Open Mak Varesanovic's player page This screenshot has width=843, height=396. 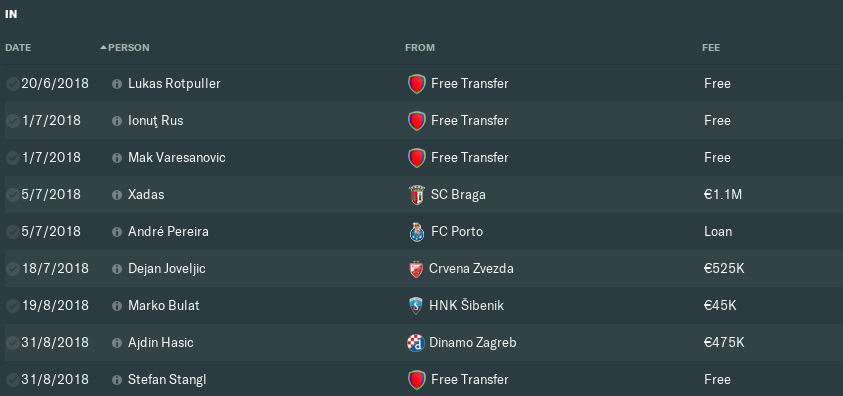pyautogui.click(x=176, y=157)
